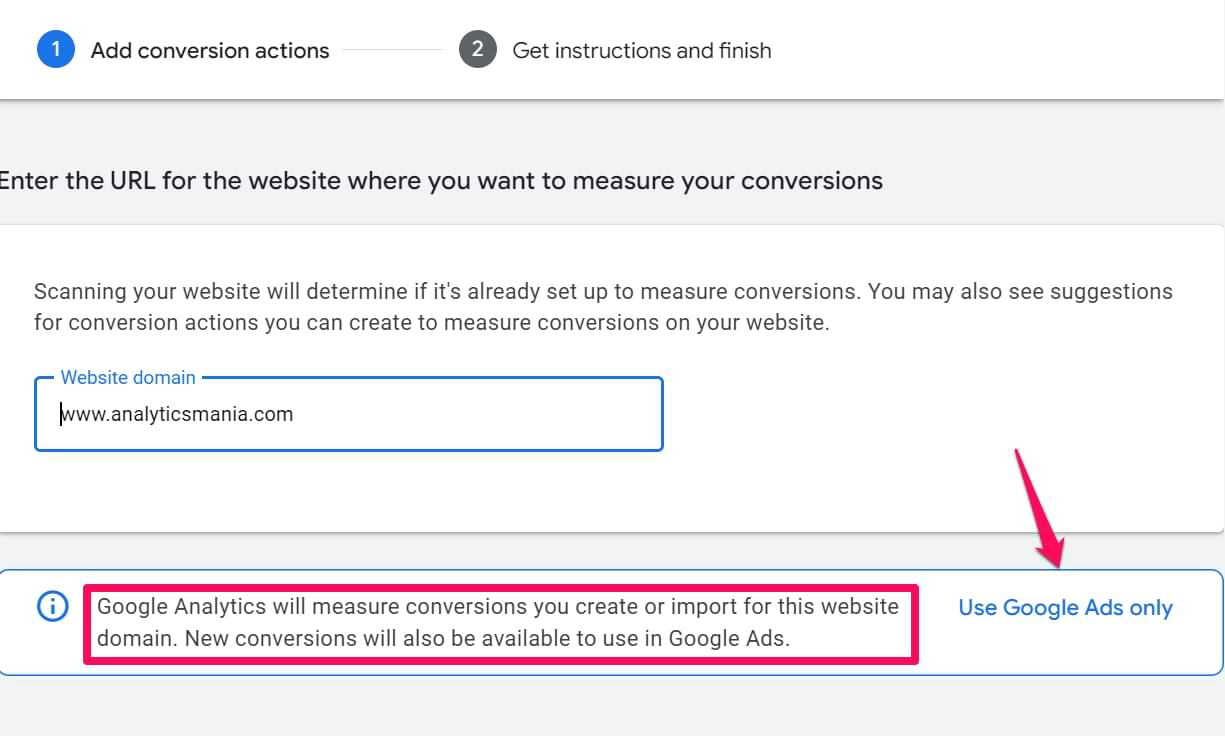The width and height of the screenshot is (1225, 736).
Task: Open the 'Get instructions and finish' step
Action: click(641, 50)
